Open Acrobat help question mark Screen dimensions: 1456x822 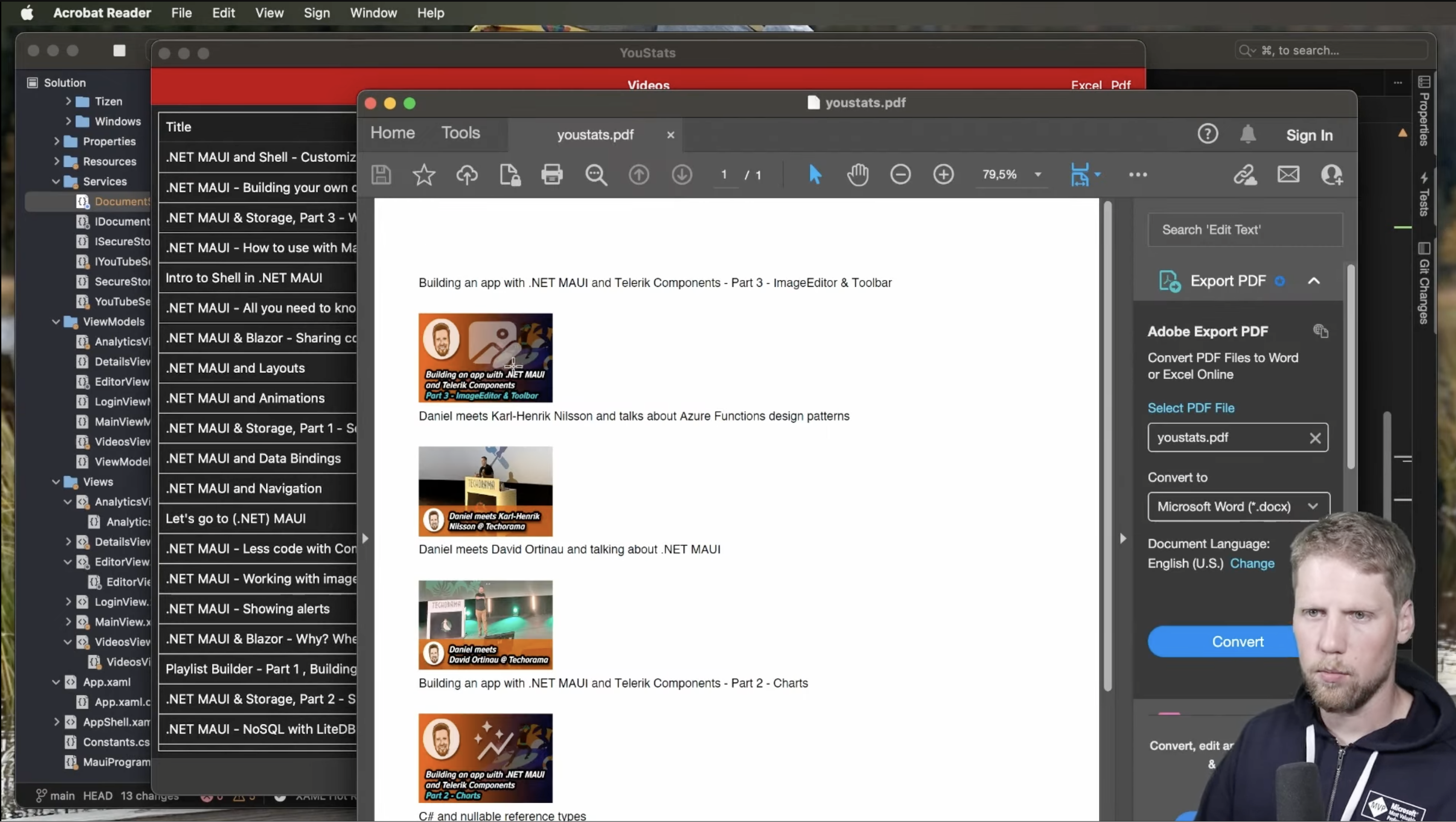tap(1208, 134)
